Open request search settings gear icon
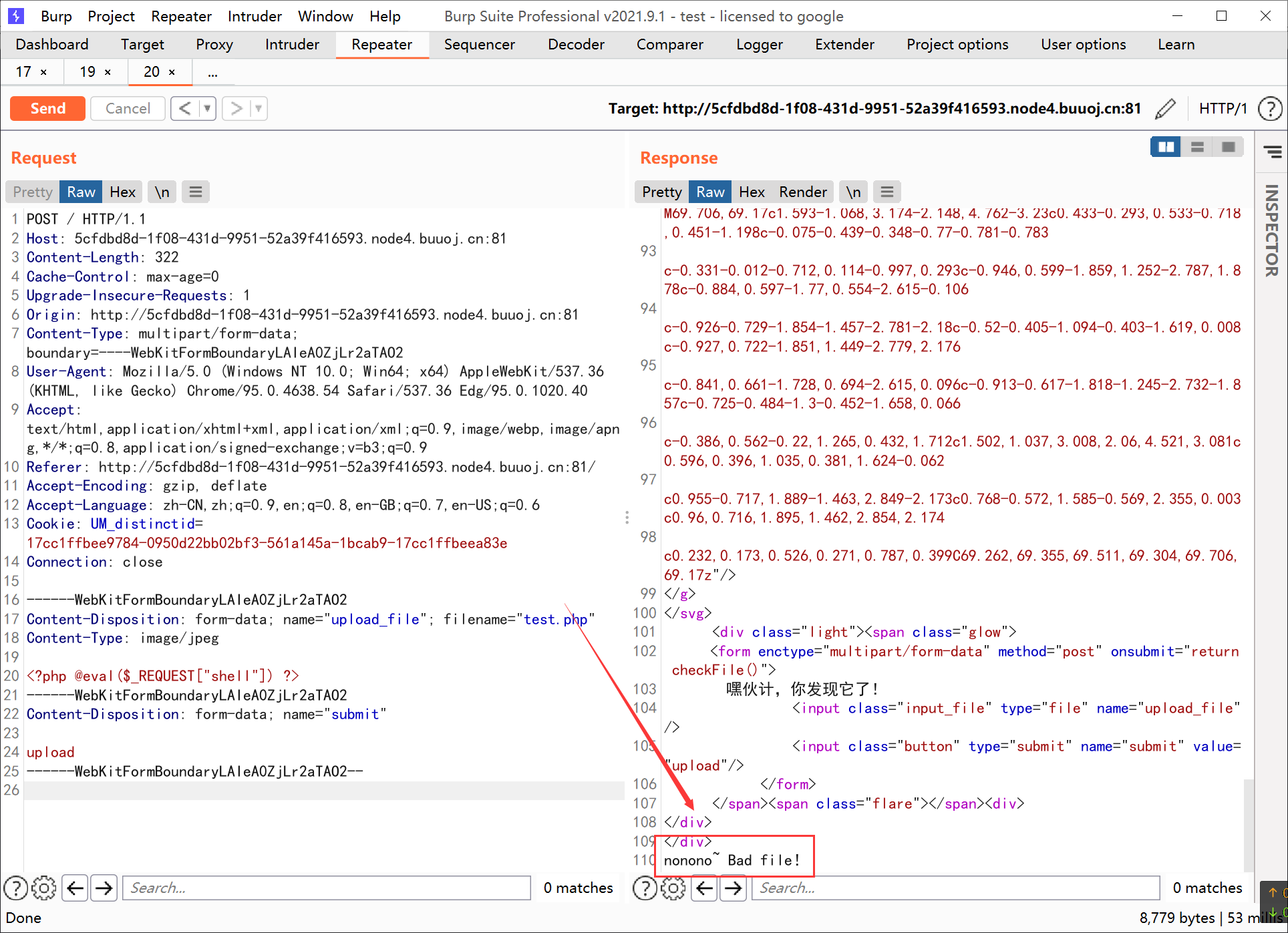The width and height of the screenshot is (1288, 933). point(44,888)
